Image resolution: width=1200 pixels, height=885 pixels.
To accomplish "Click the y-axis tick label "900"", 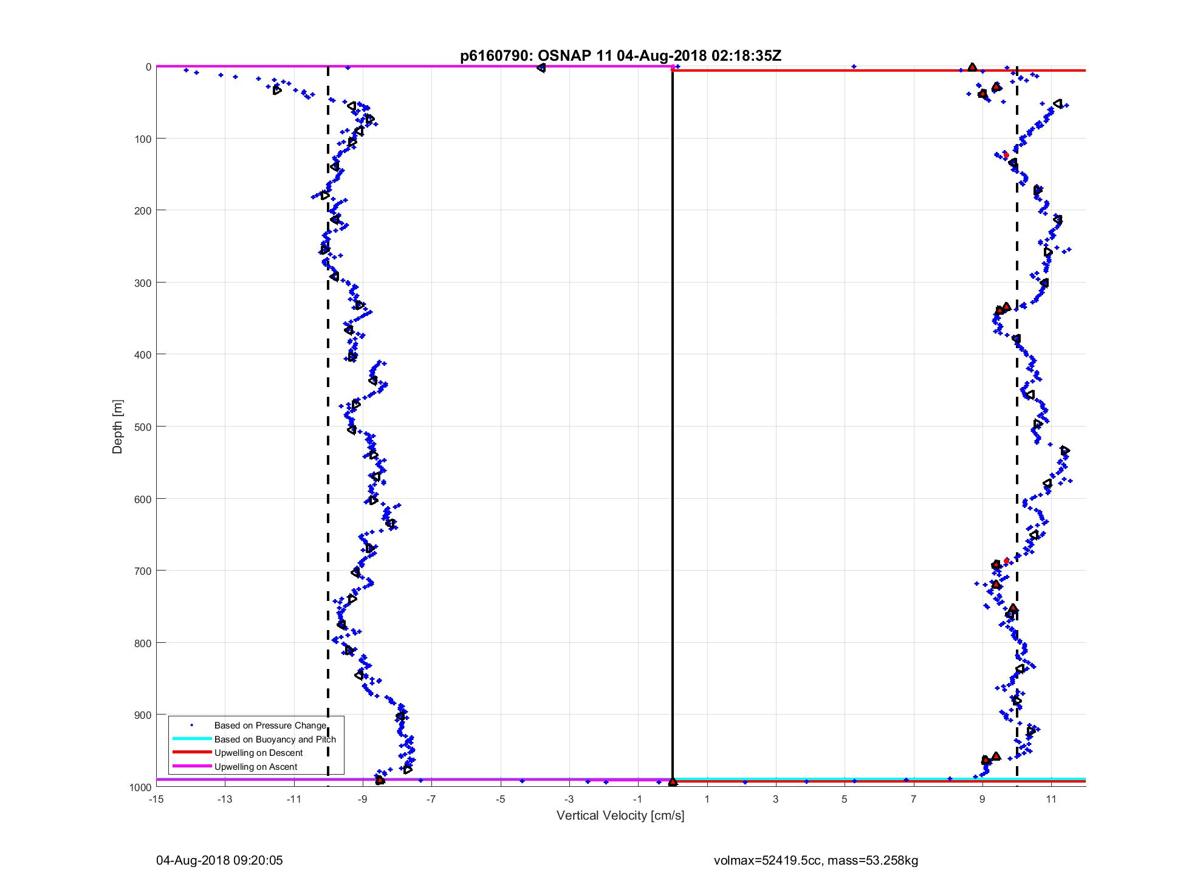I will 142,715.
